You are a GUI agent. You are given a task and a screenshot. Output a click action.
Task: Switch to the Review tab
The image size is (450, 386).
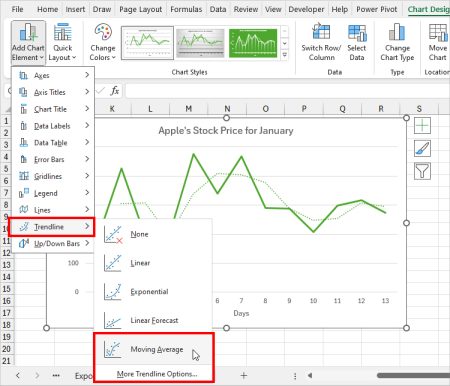(246, 9)
